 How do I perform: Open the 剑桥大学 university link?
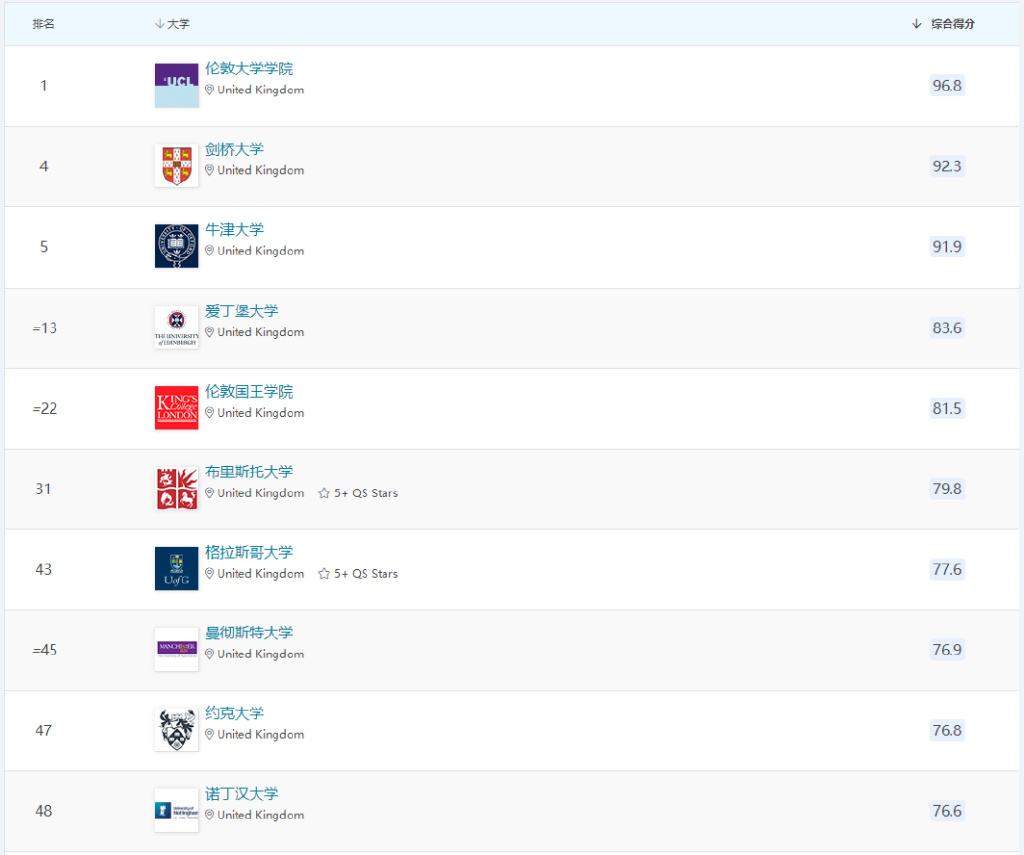coord(234,149)
